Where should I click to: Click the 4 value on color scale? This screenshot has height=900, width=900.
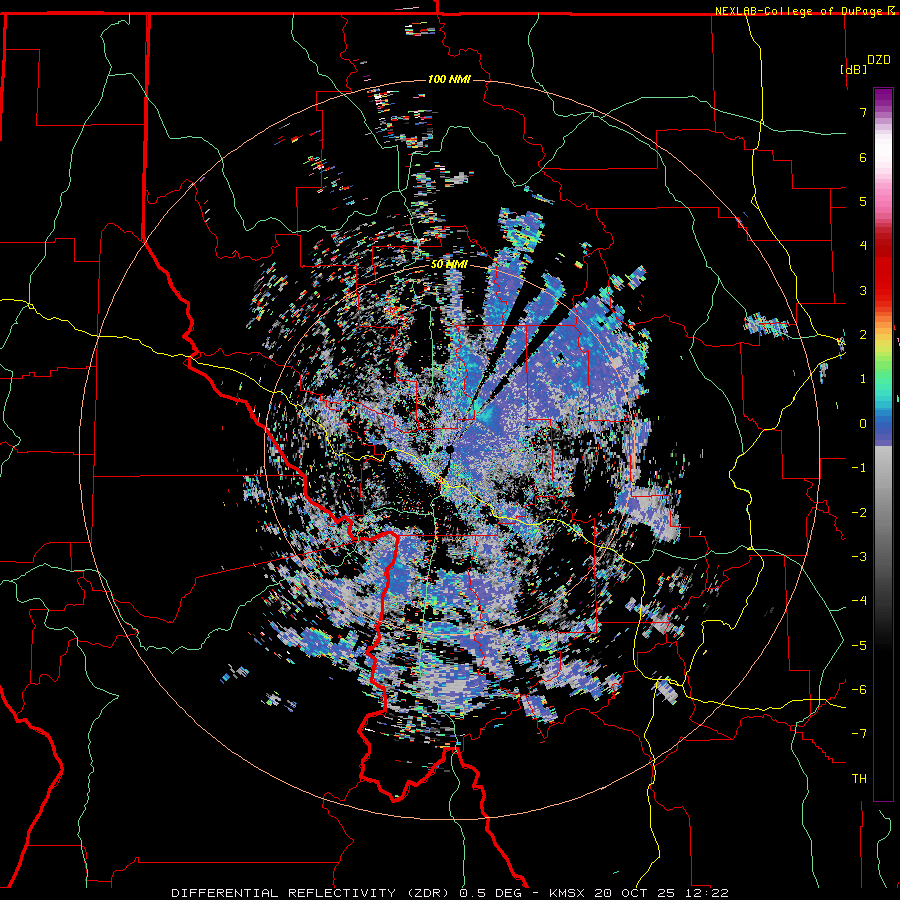click(863, 246)
